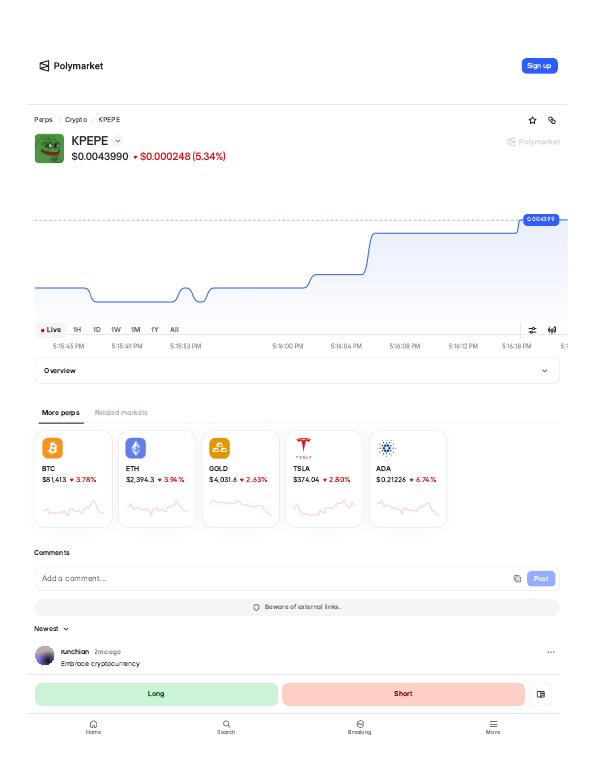The width and height of the screenshot is (595, 770).
Task: Open runchian's username link
Action: 75,652
